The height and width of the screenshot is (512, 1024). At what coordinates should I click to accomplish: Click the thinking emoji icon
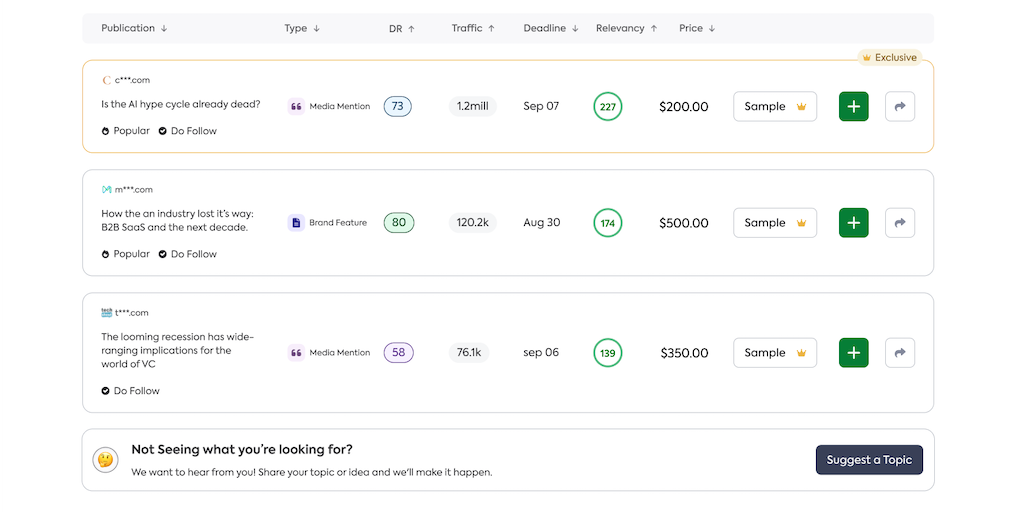106,460
